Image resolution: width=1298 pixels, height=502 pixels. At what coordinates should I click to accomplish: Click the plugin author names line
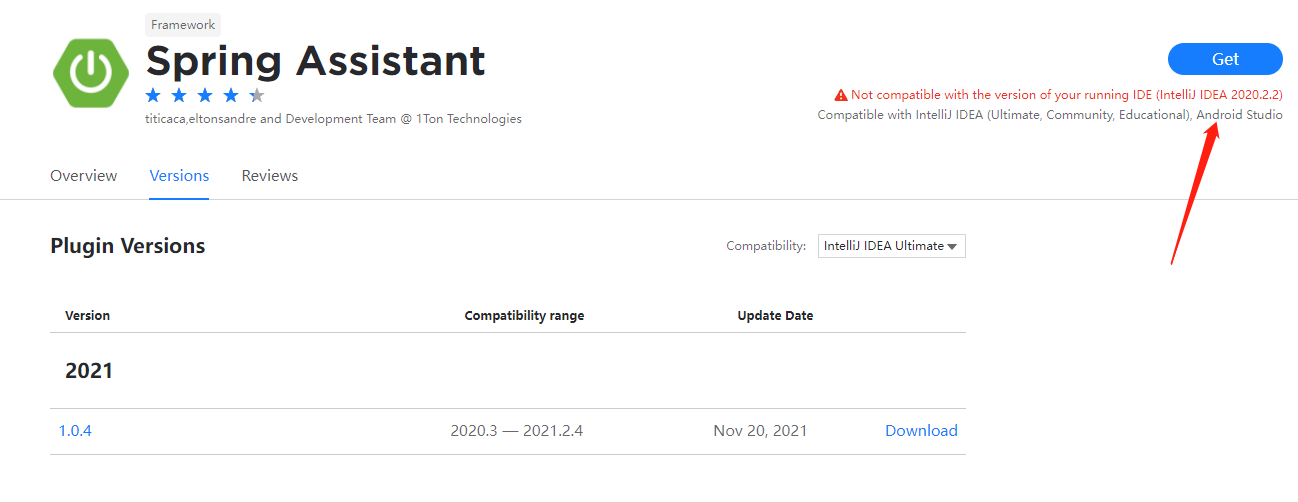tap(334, 119)
